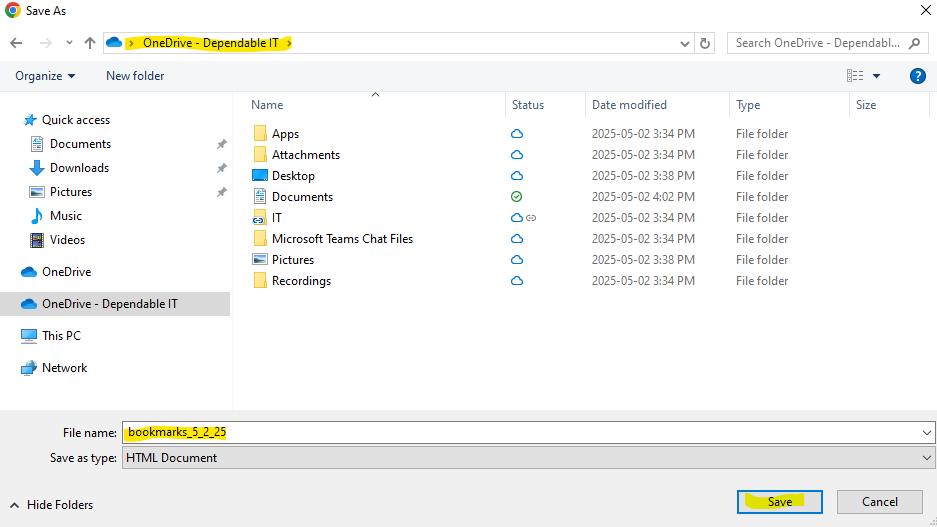This screenshot has height=527, width=937.
Task: Select OneDrive - Dependable IT breadcrumb in address bar
Action: pyautogui.click(x=210, y=43)
